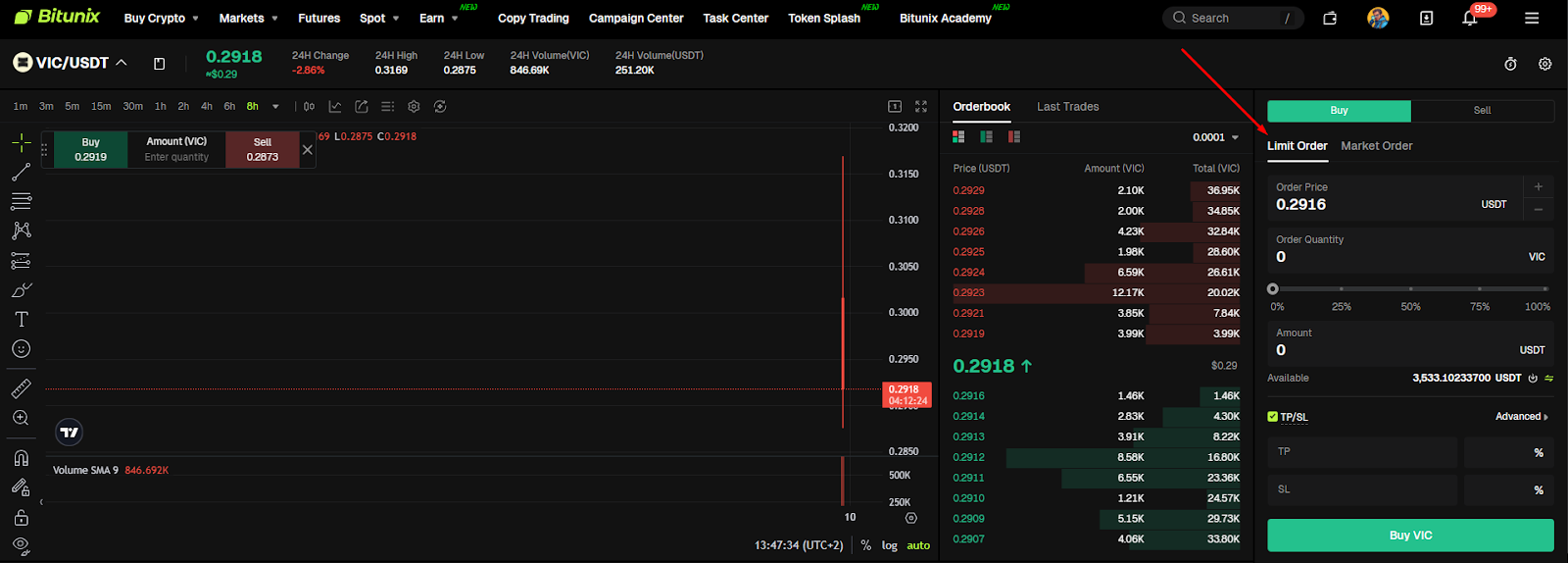Click the quick Sell 0.2873 button
The image size is (1568, 563).
point(262,149)
